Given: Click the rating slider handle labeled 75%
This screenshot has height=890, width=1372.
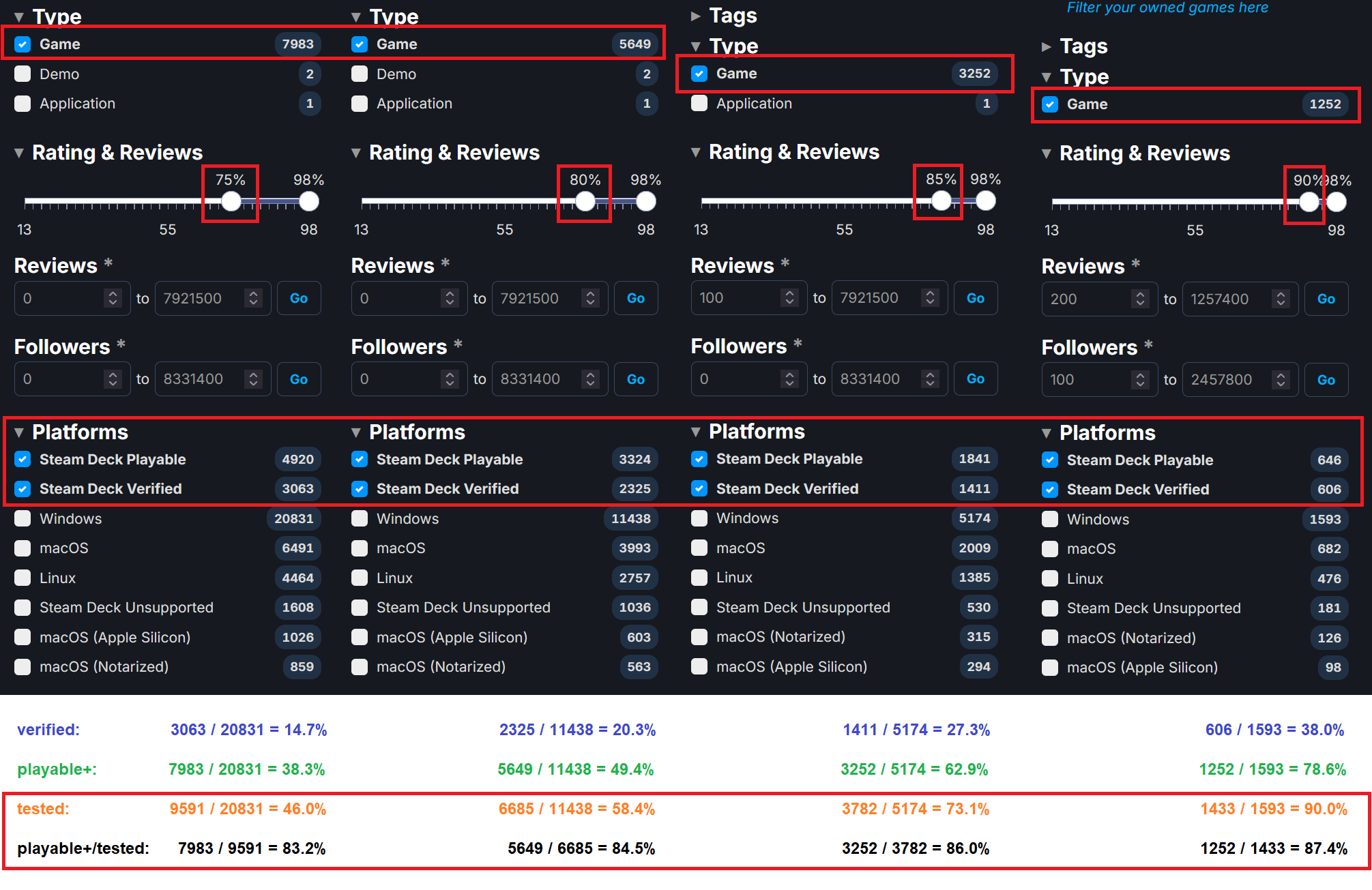Looking at the screenshot, I should coord(231,202).
